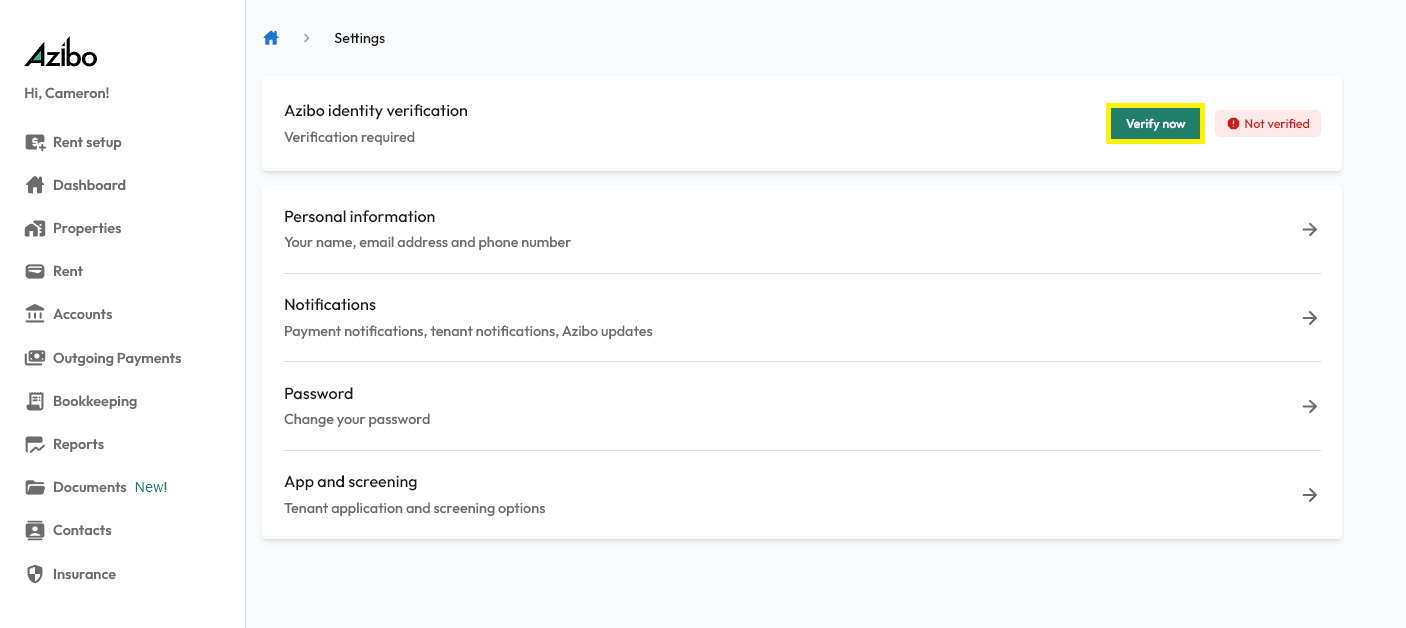Screen dimensions: 1406x628
Task: Open the App and screening settings row
Action: 802,495
